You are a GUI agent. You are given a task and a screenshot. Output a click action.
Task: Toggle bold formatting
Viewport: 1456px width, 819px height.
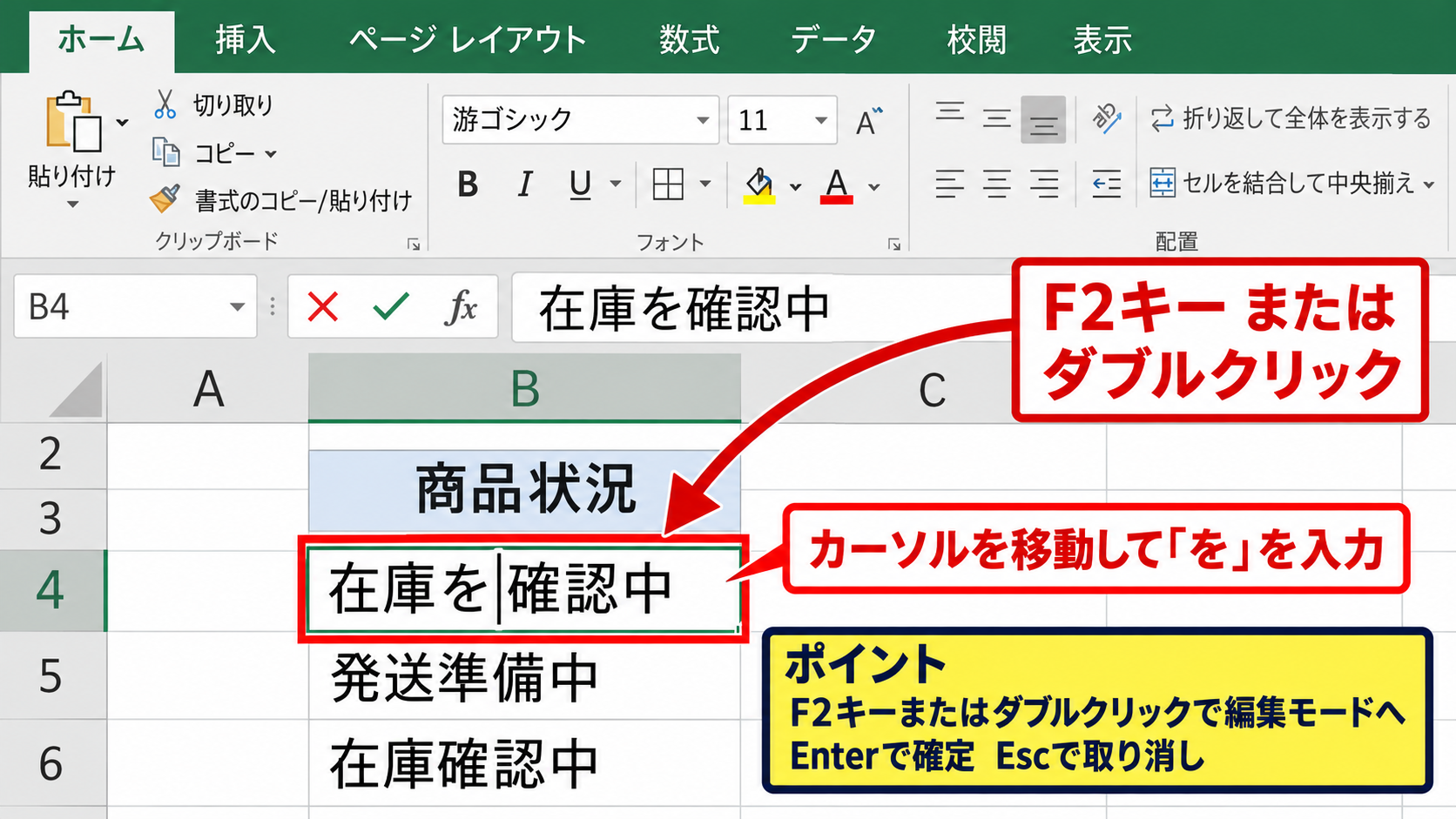pyautogui.click(x=468, y=185)
